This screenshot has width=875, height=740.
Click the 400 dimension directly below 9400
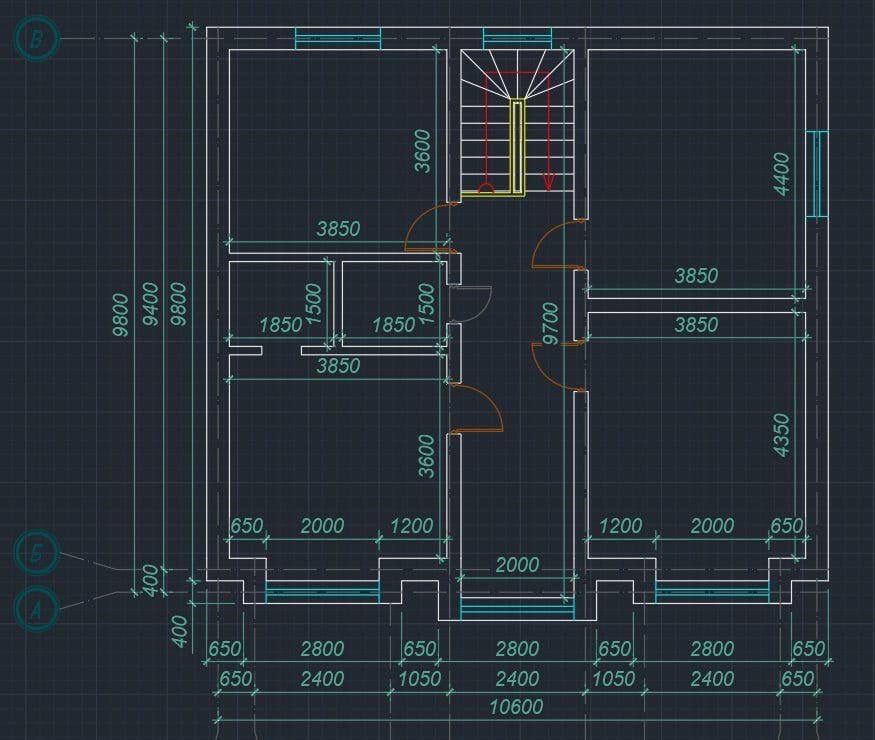click(x=150, y=580)
